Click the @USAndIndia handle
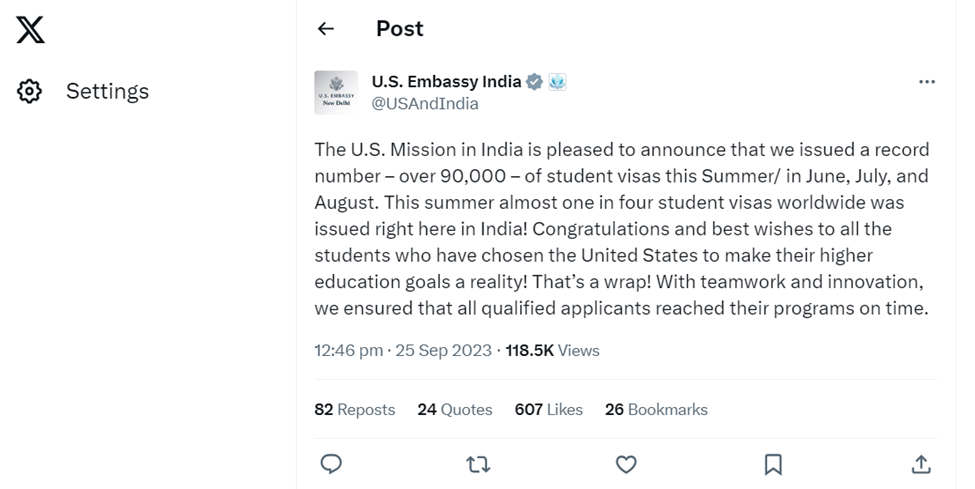Screen dimensions: 975x489 click(x=425, y=103)
